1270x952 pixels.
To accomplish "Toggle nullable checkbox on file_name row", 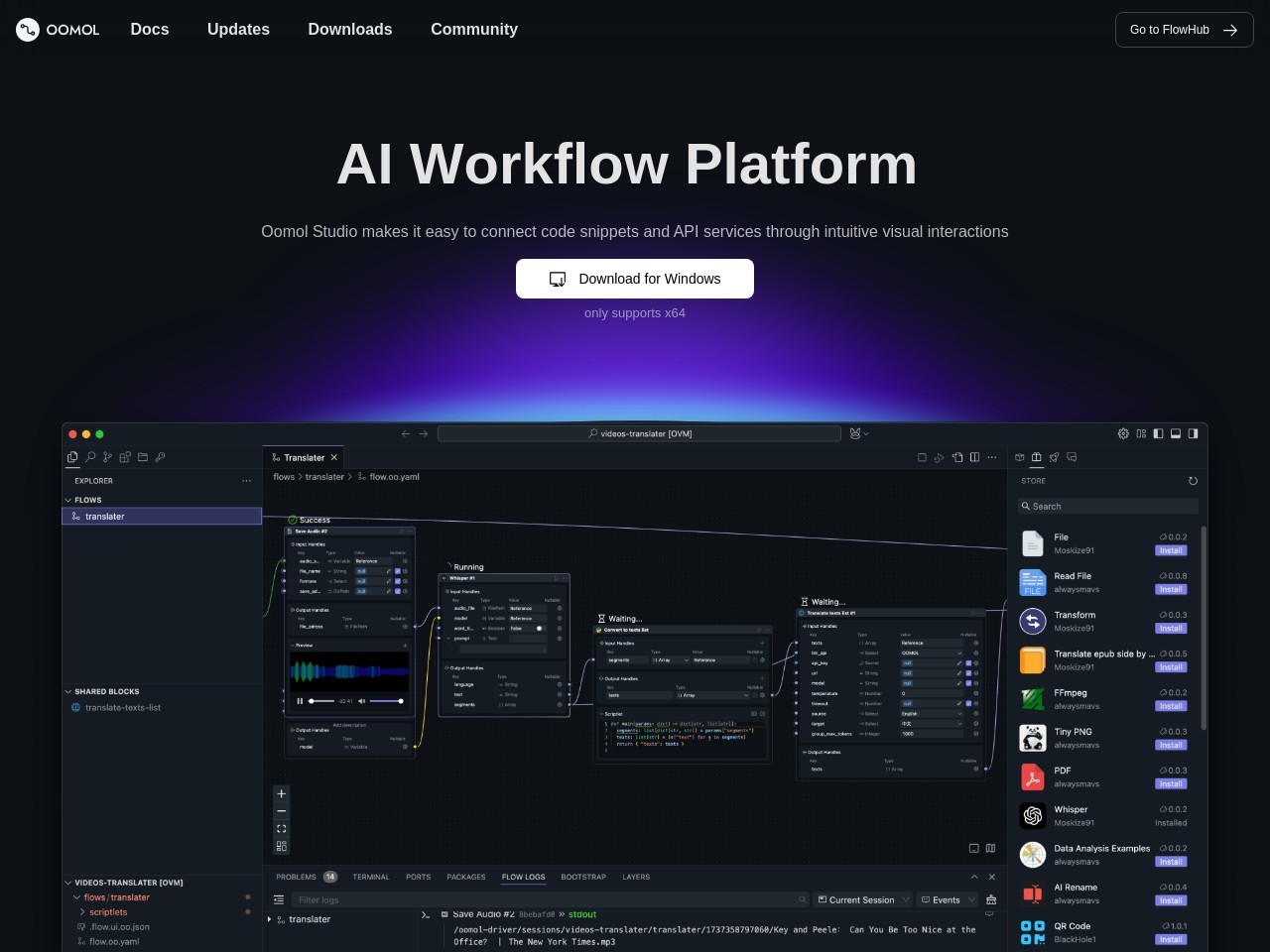I will 398,571.
